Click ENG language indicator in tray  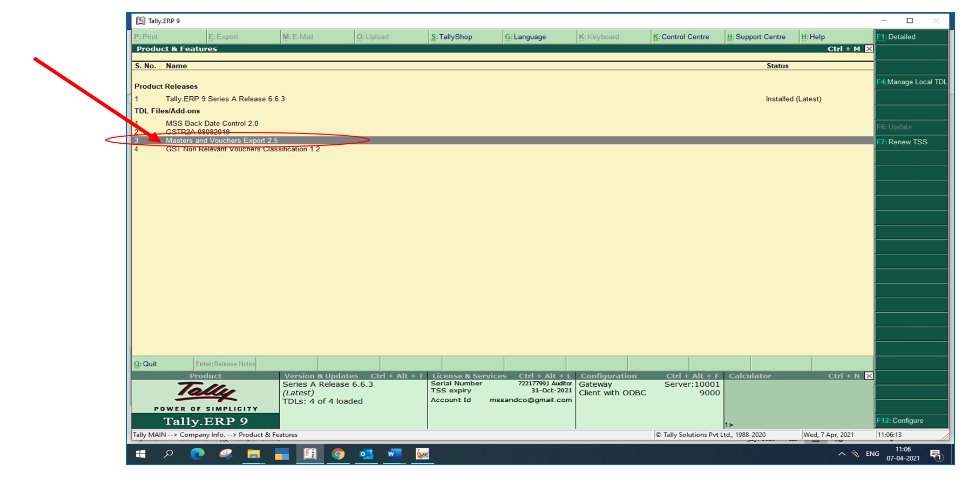coord(872,454)
